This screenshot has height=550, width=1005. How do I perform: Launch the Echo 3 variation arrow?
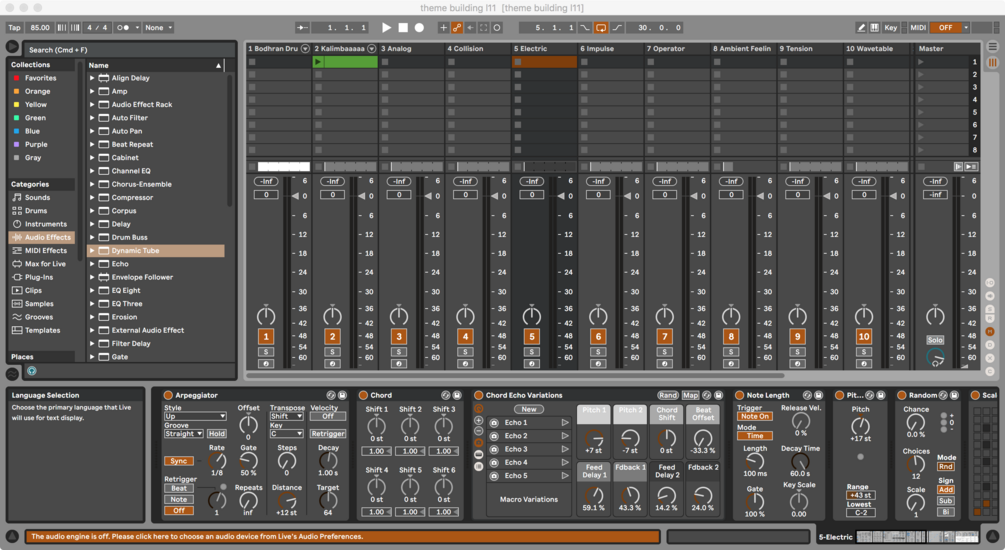click(x=565, y=449)
